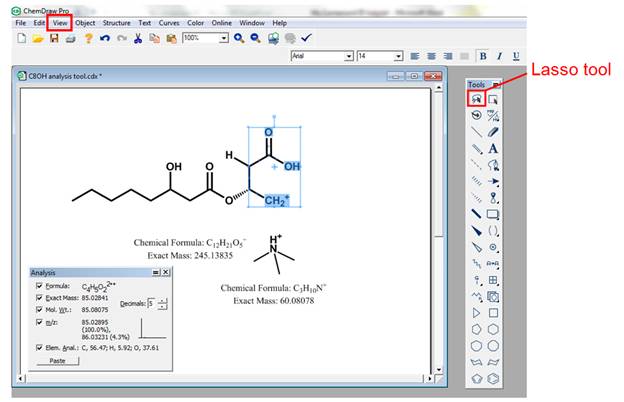Toggle the Mol. Wt. checkbox
This screenshot has height=402, width=624.
coord(39,309)
